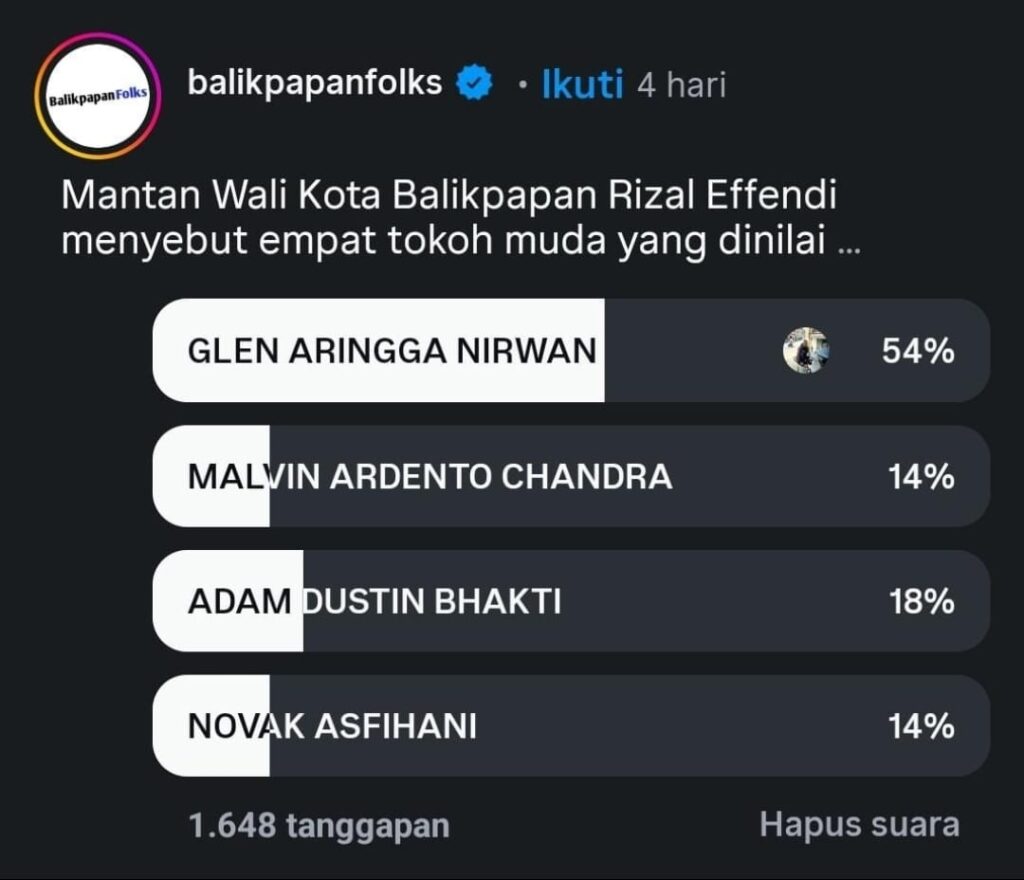The image size is (1024, 880).
Task: Open the balikpapanfolks username
Action: point(315,83)
